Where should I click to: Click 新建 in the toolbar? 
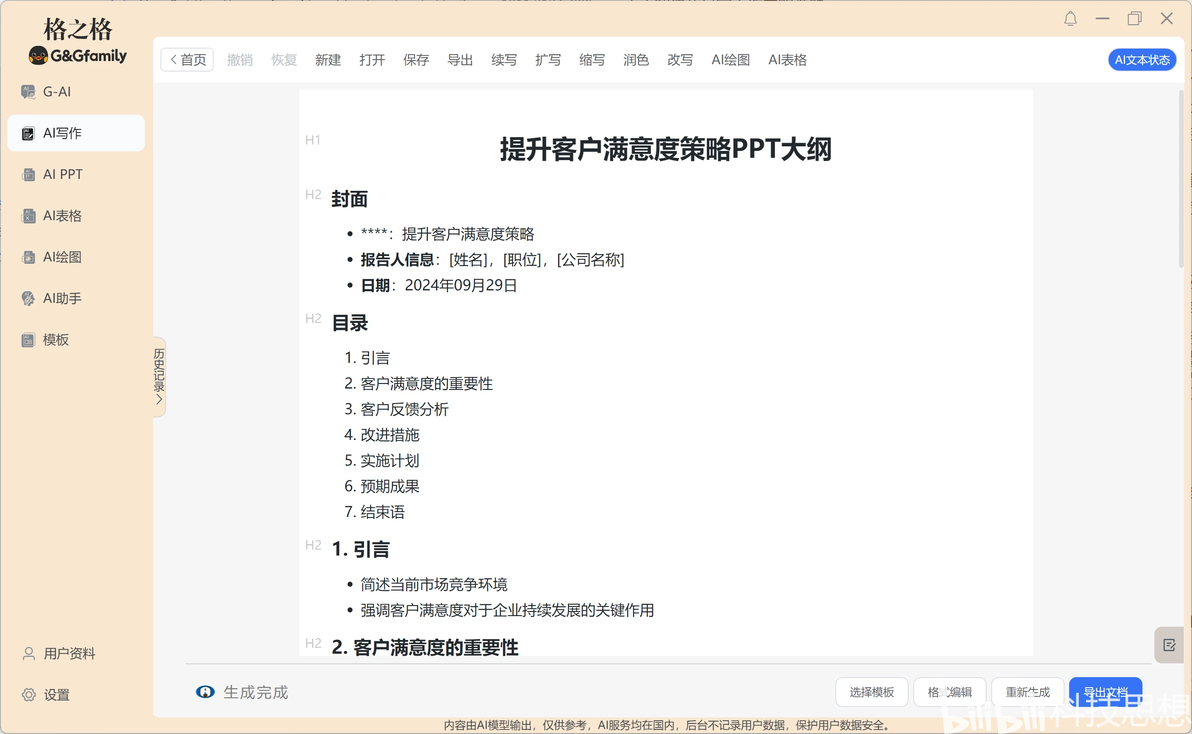[328, 60]
